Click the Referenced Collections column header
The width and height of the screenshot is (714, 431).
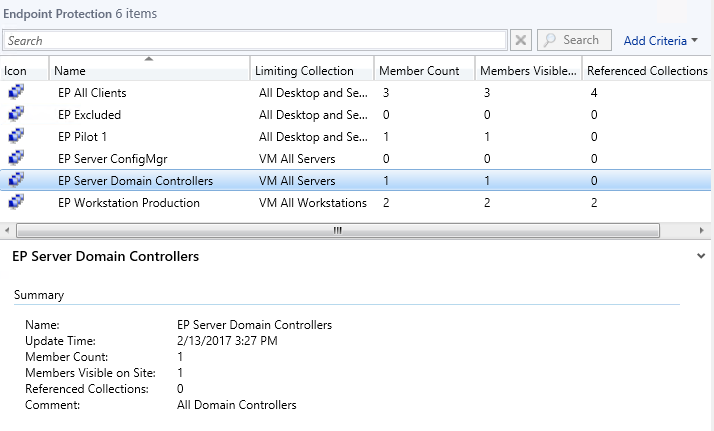[x=647, y=71]
